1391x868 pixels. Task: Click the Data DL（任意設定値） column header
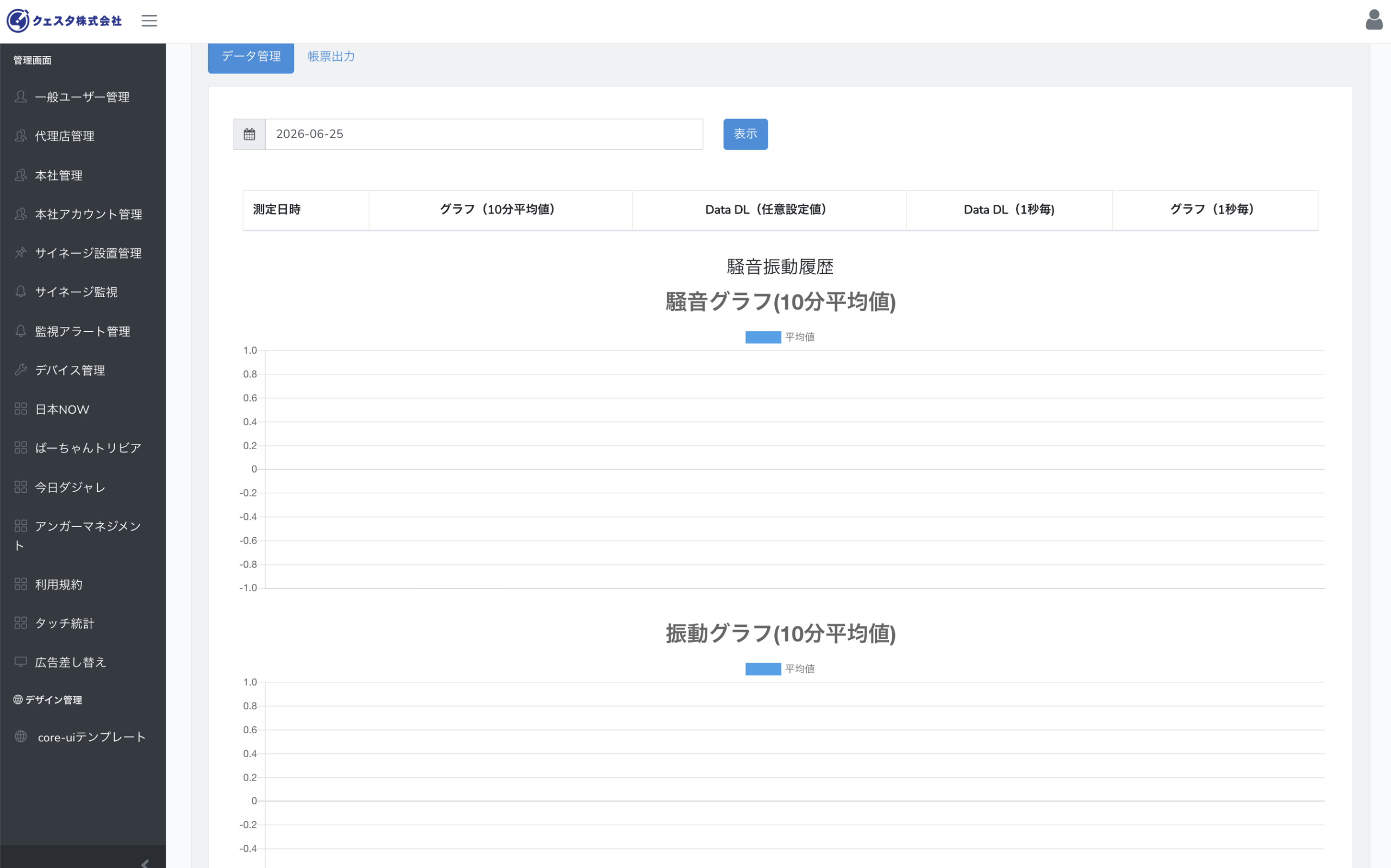[x=769, y=210]
